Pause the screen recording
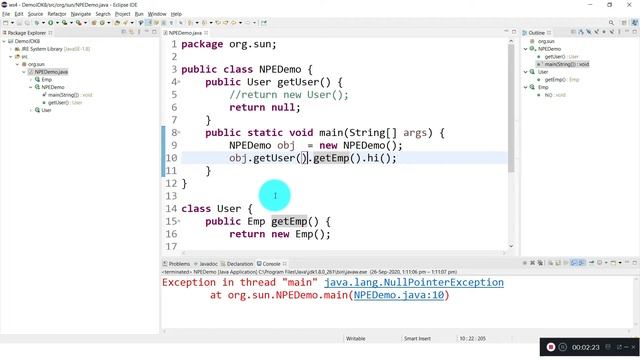The width and height of the screenshot is (640, 360). 562,347
